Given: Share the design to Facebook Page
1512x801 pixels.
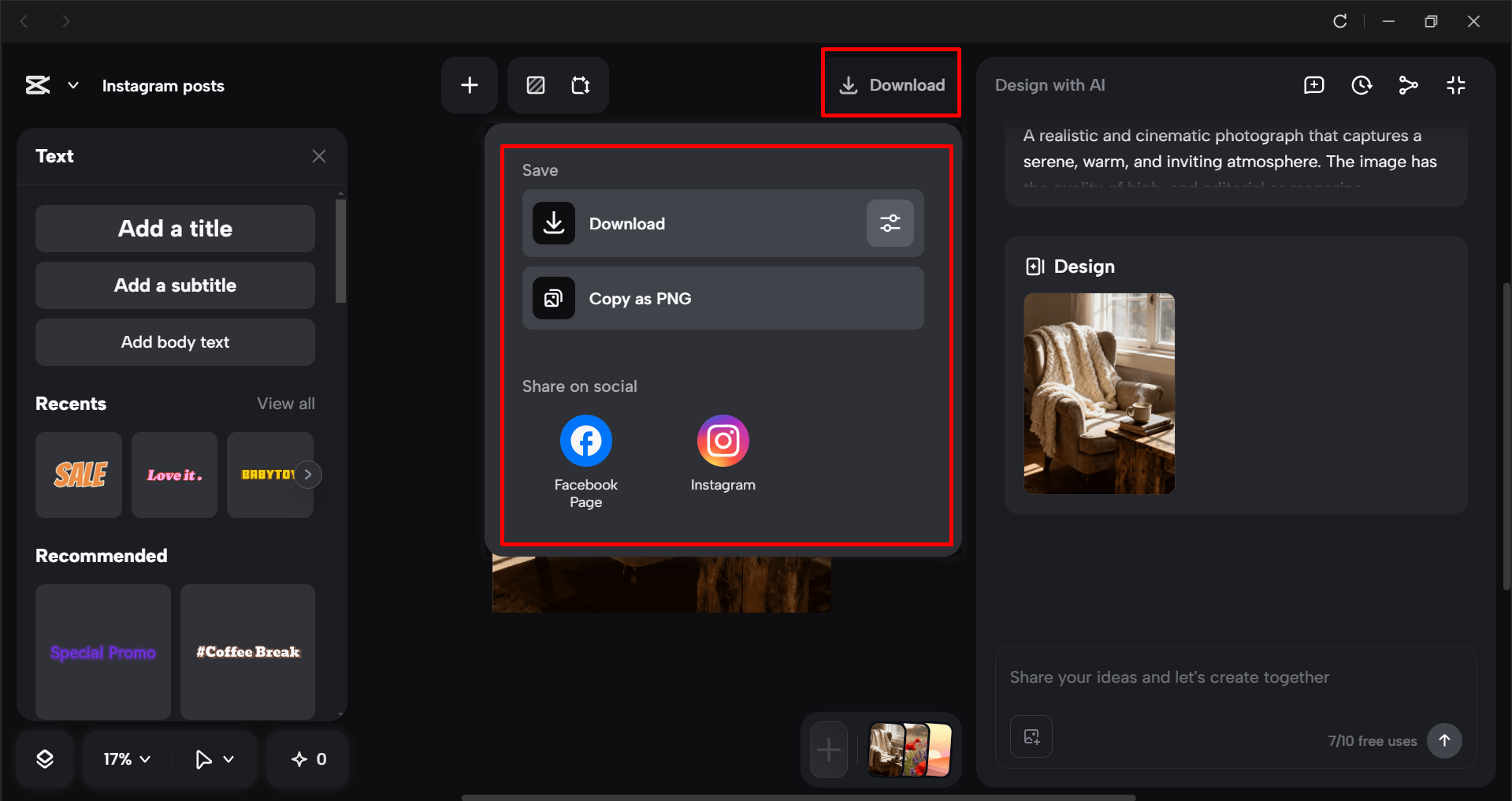Looking at the screenshot, I should (585, 440).
